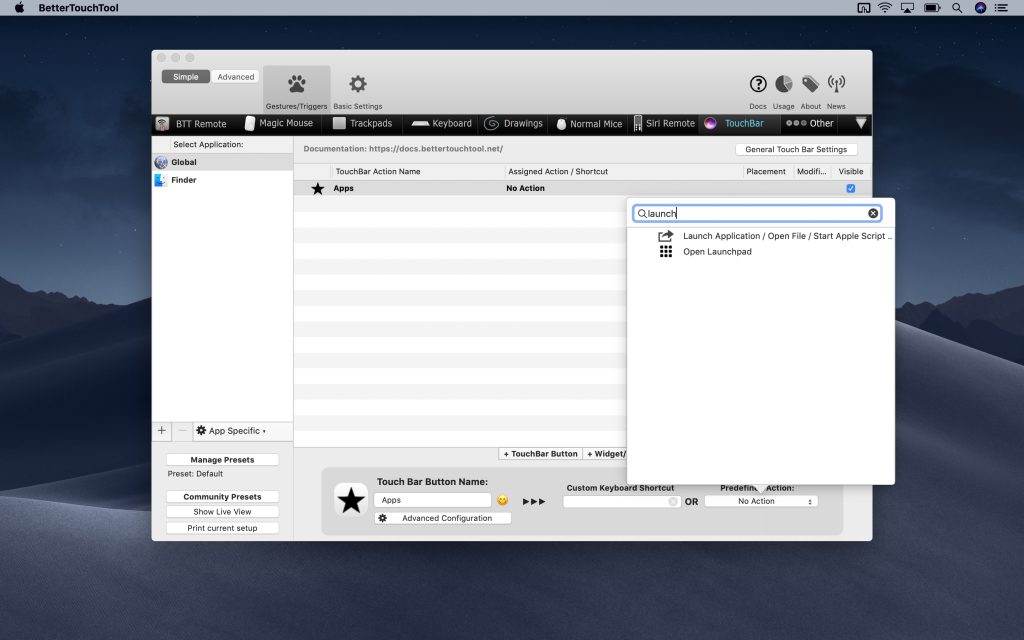This screenshot has width=1024, height=640.
Task: Click Print current setup
Action: (x=222, y=528)
